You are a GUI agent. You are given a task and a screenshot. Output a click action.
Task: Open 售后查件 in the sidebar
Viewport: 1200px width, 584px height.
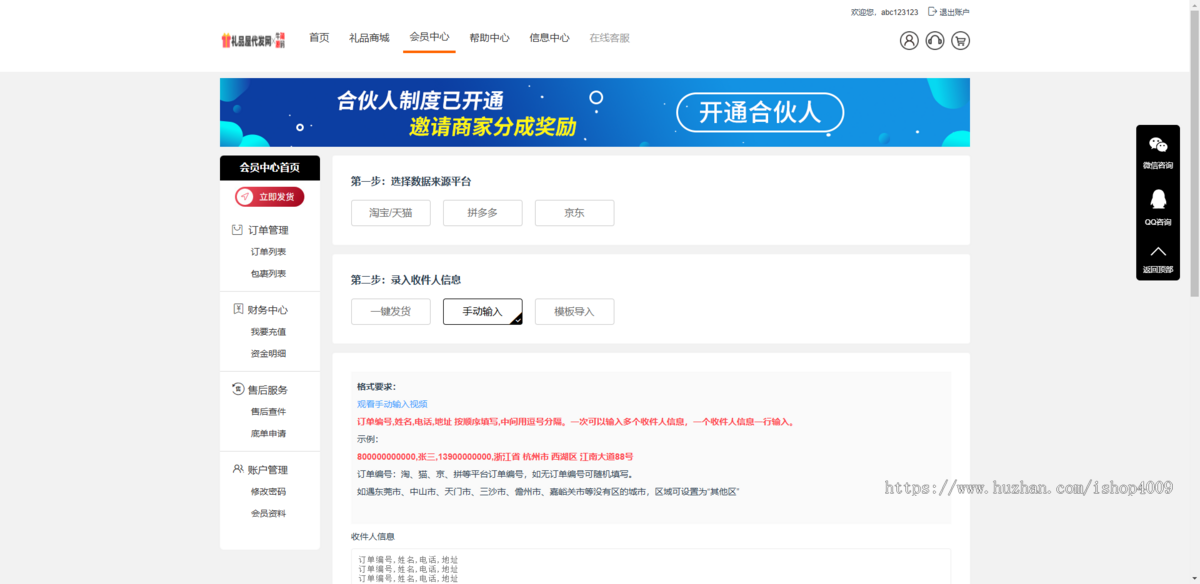268,412
